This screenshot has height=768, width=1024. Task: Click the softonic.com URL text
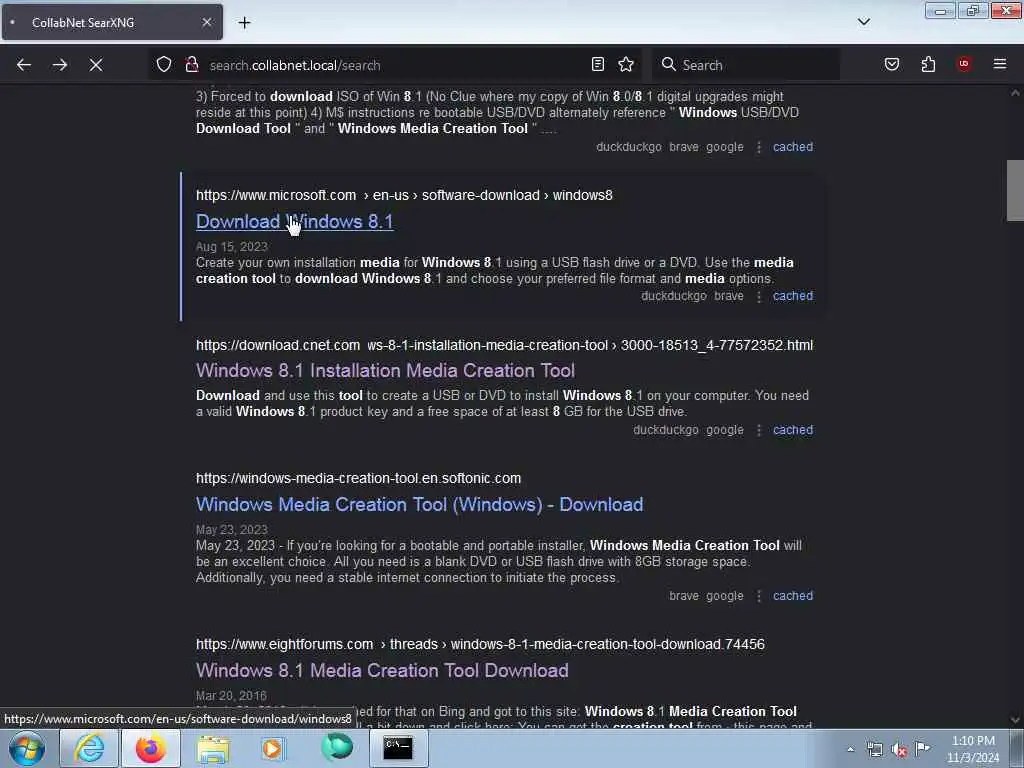(359, 478)
